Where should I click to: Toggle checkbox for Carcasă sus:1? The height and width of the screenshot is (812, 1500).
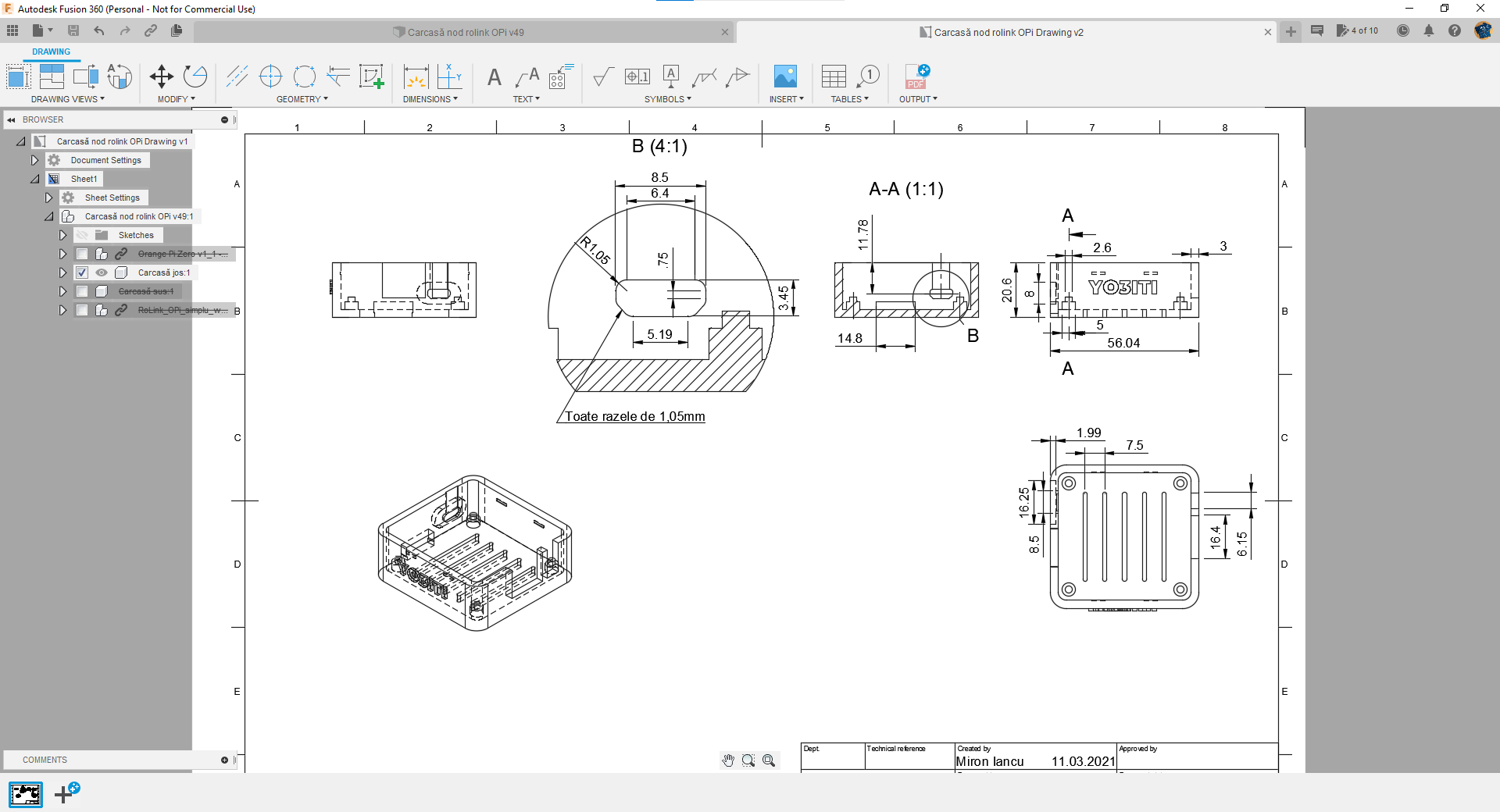(x=82, y=291)
